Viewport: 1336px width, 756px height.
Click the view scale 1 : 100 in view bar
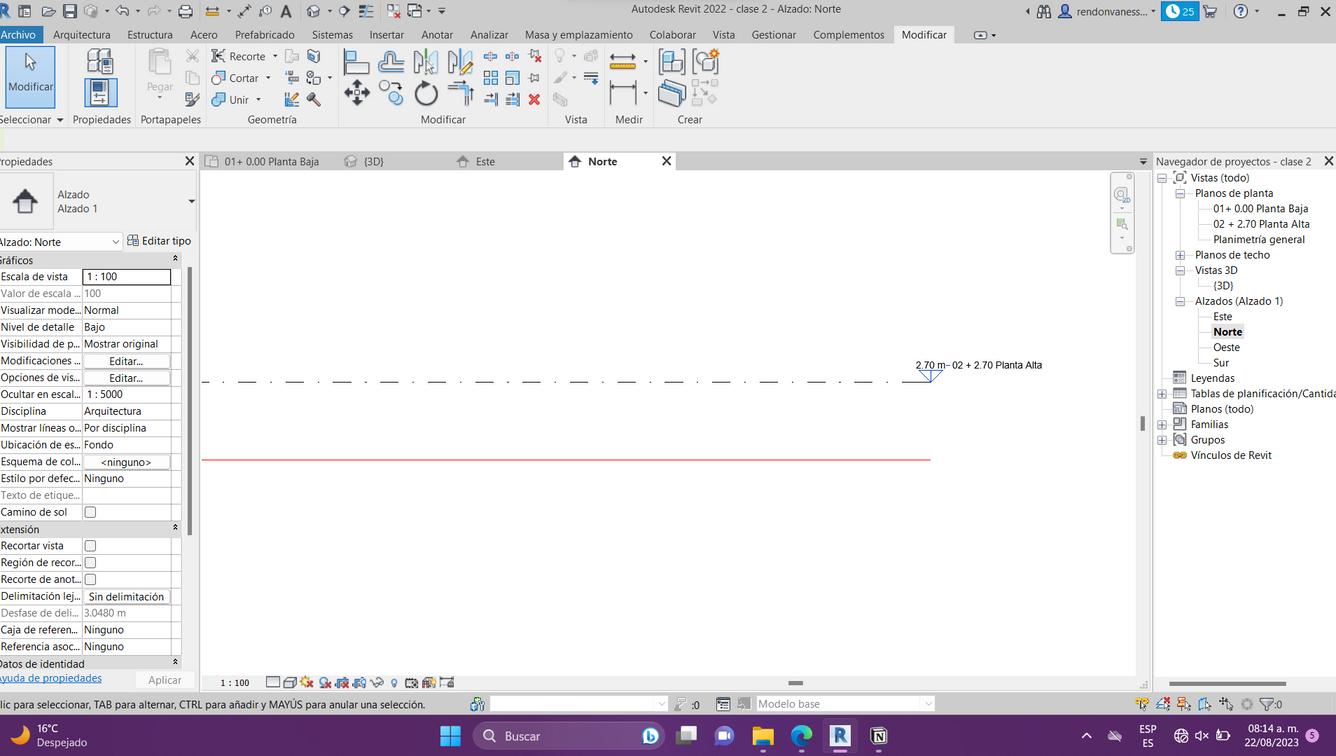[x=235, y=683]
